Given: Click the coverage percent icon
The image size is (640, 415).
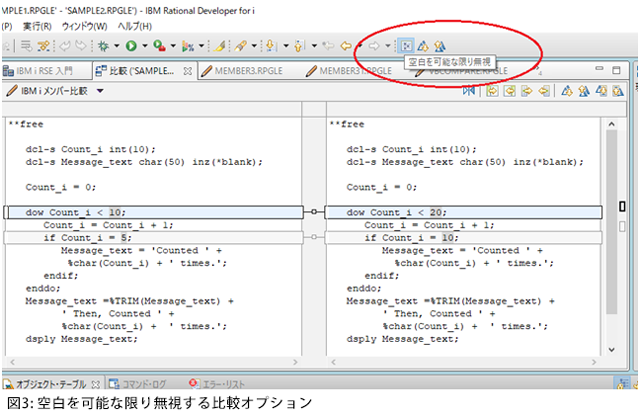Looking at the screenshot, I should pos(188,46).
